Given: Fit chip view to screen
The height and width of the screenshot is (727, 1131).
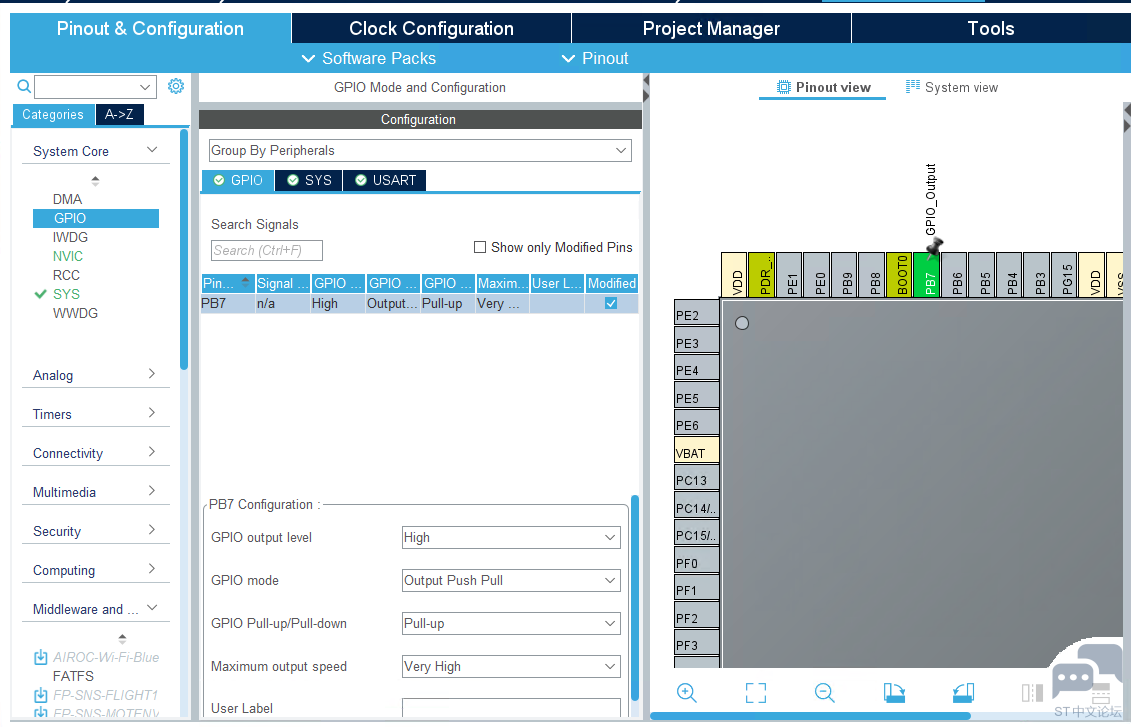Looking at the screenshot, I should (x=756, y=693).
